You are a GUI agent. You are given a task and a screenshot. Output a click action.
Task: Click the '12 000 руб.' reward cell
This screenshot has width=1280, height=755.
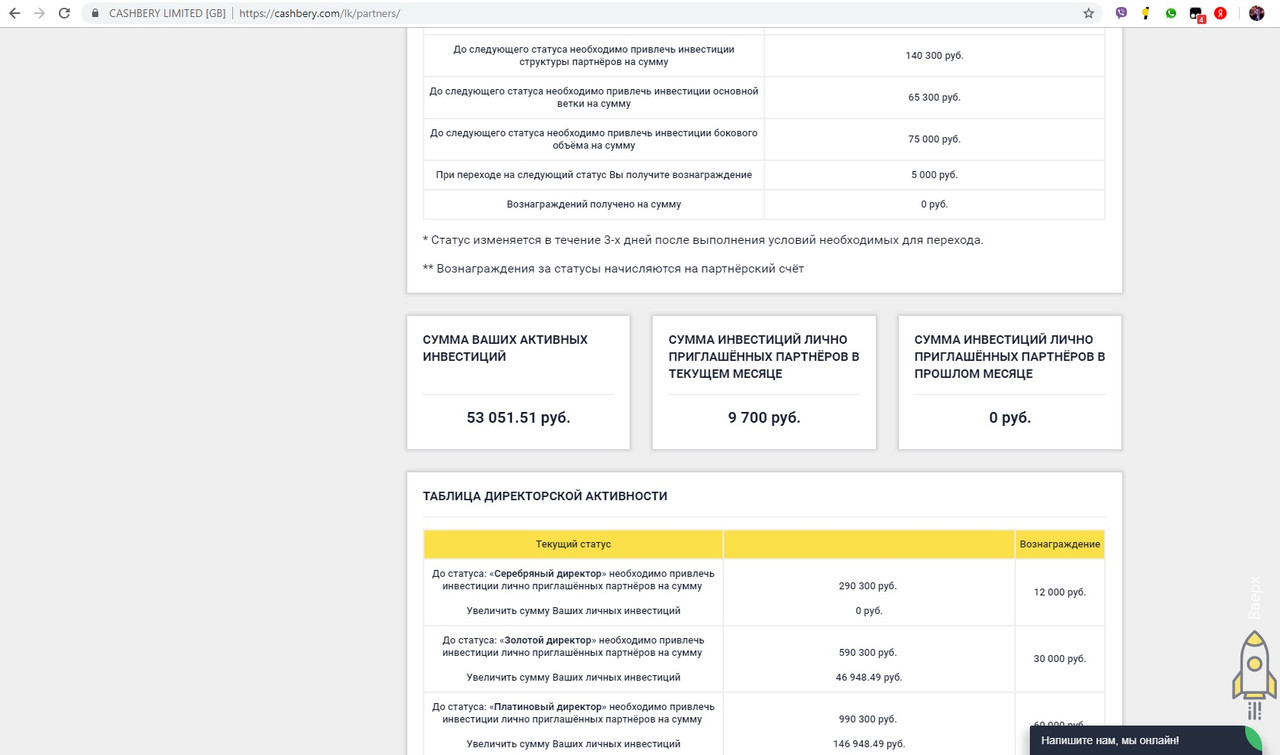point(1060,592)
